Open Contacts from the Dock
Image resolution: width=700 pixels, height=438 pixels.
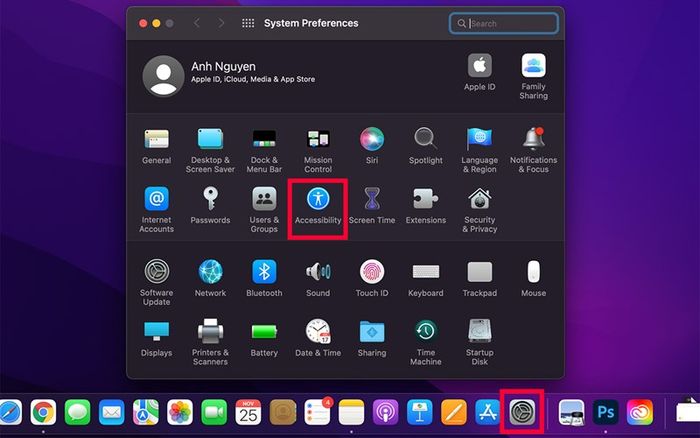click(283, 412)
